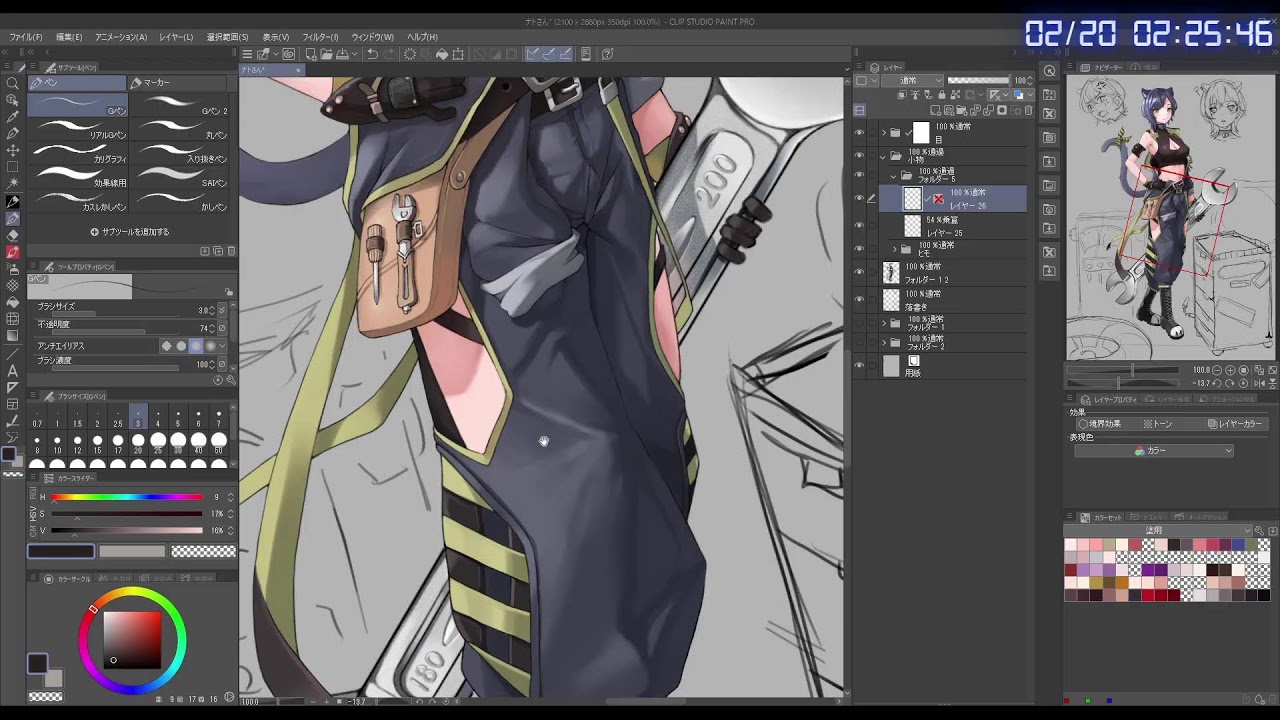Select the カリグラフィ brush

[79, 153]
